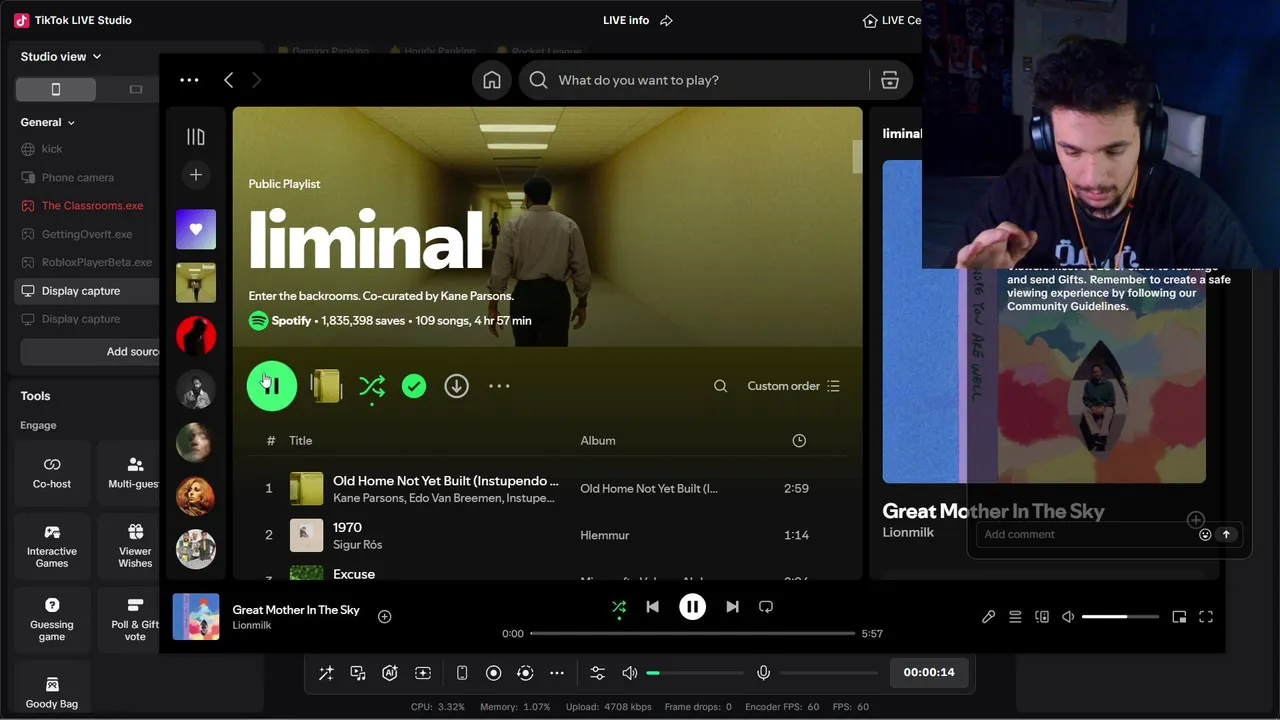This screenshot has width=1280, height=720.
Task: Open the Spotify queue
Action: tap(1015, 617)
